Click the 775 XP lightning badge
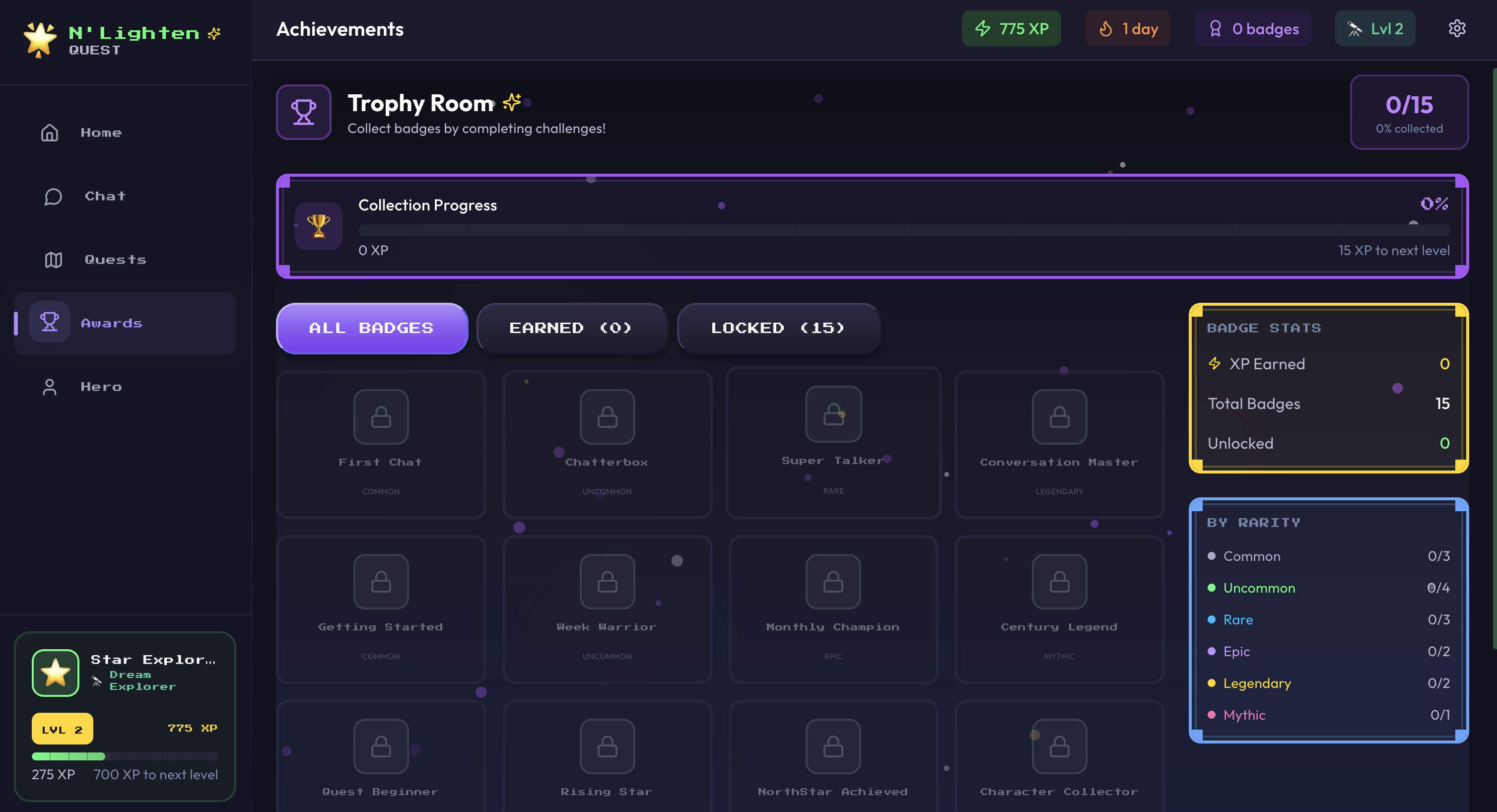The height and width of the screenshot is (812, 1497). point(1011,28)
